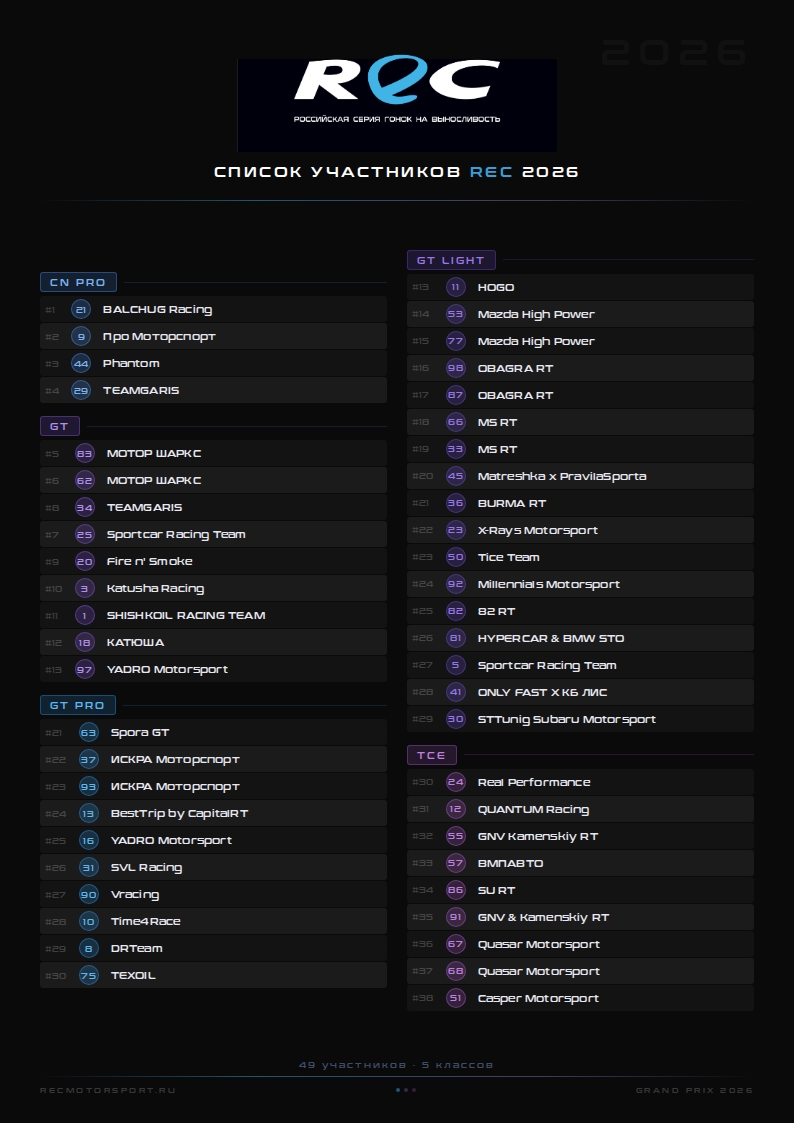Select the team name 'GNV Kamenskiy RT'
The width and height of the screenshot is (794, 1123).
pyautogui.click(x=538, y=837)
